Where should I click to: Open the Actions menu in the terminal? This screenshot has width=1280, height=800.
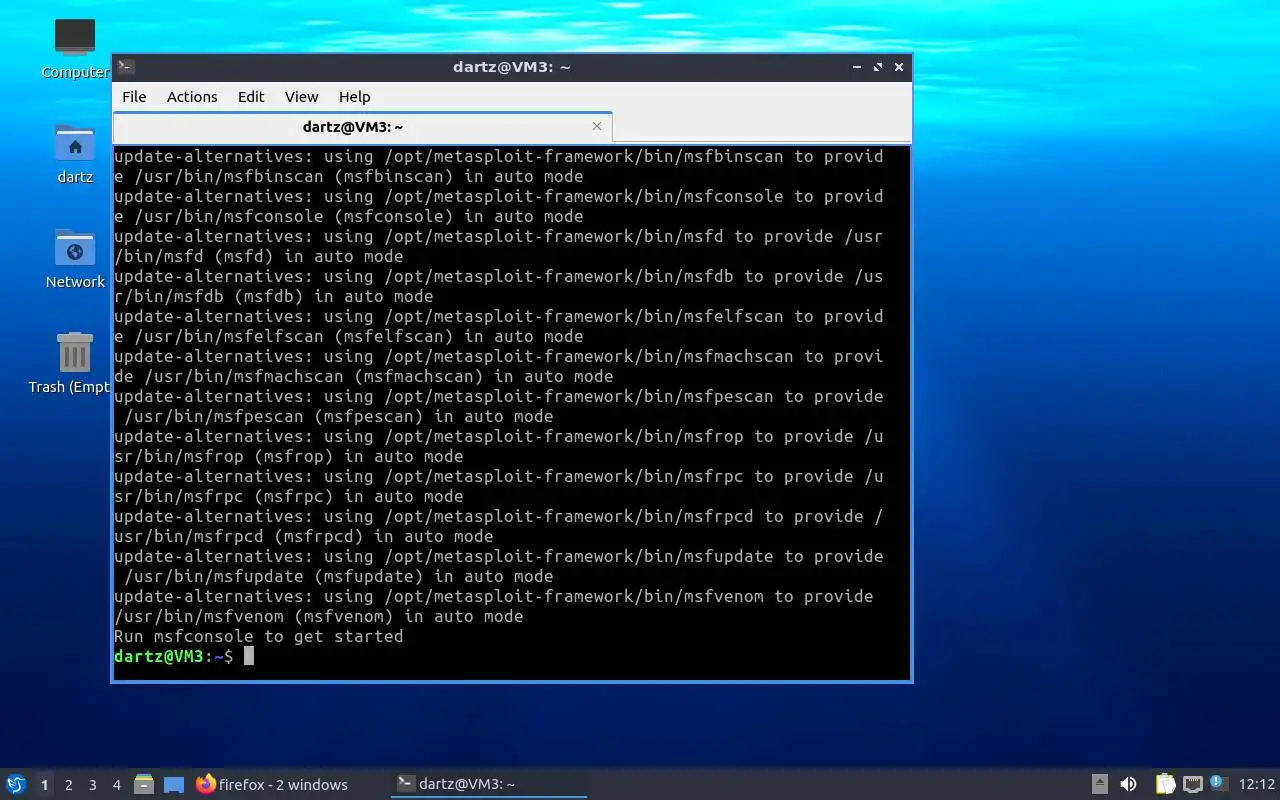192,96
